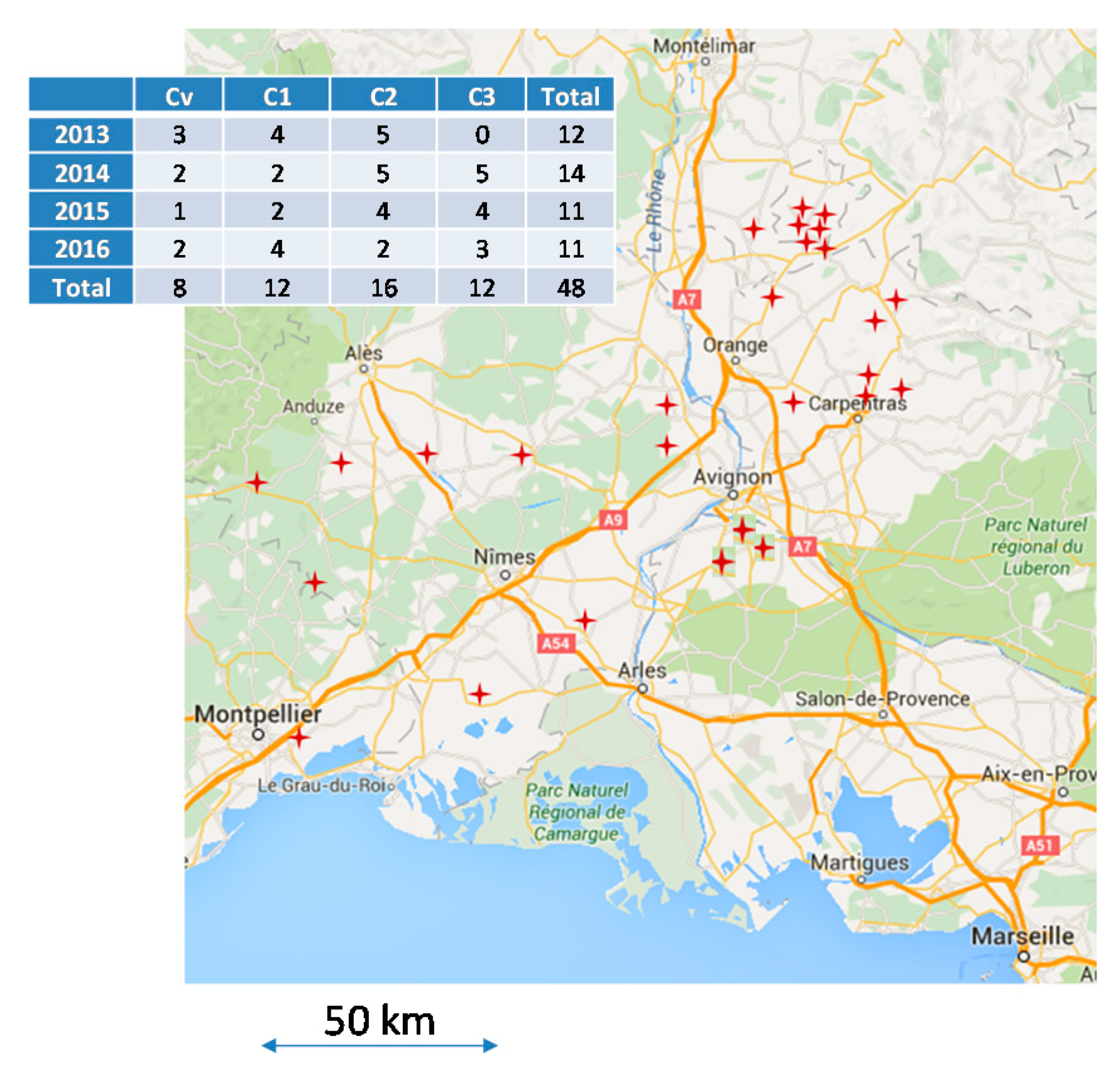Click the A54 highway badge near Arles

(556, 643)
